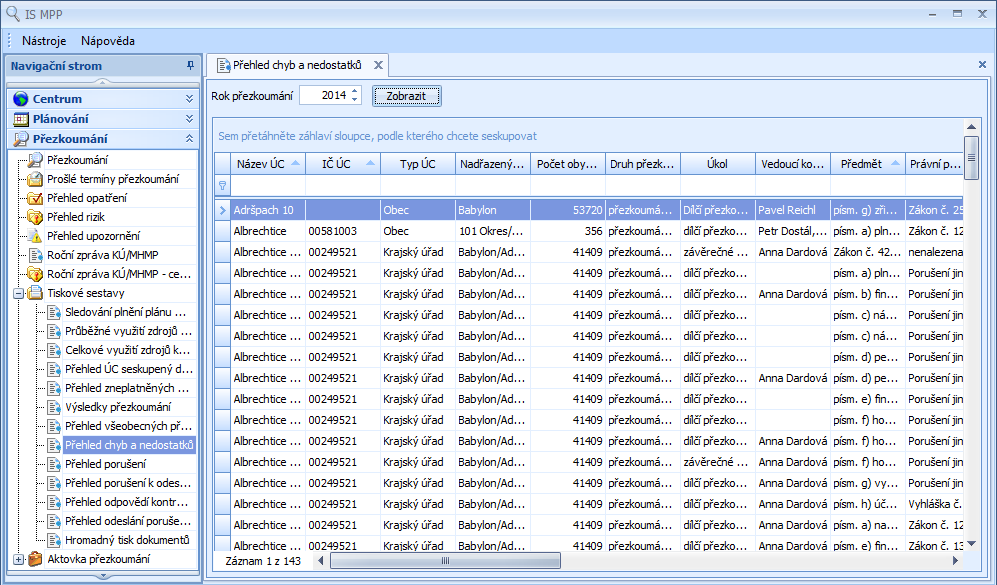Click the Aktovka přezkoumání briefcase icon

(35, 559)
